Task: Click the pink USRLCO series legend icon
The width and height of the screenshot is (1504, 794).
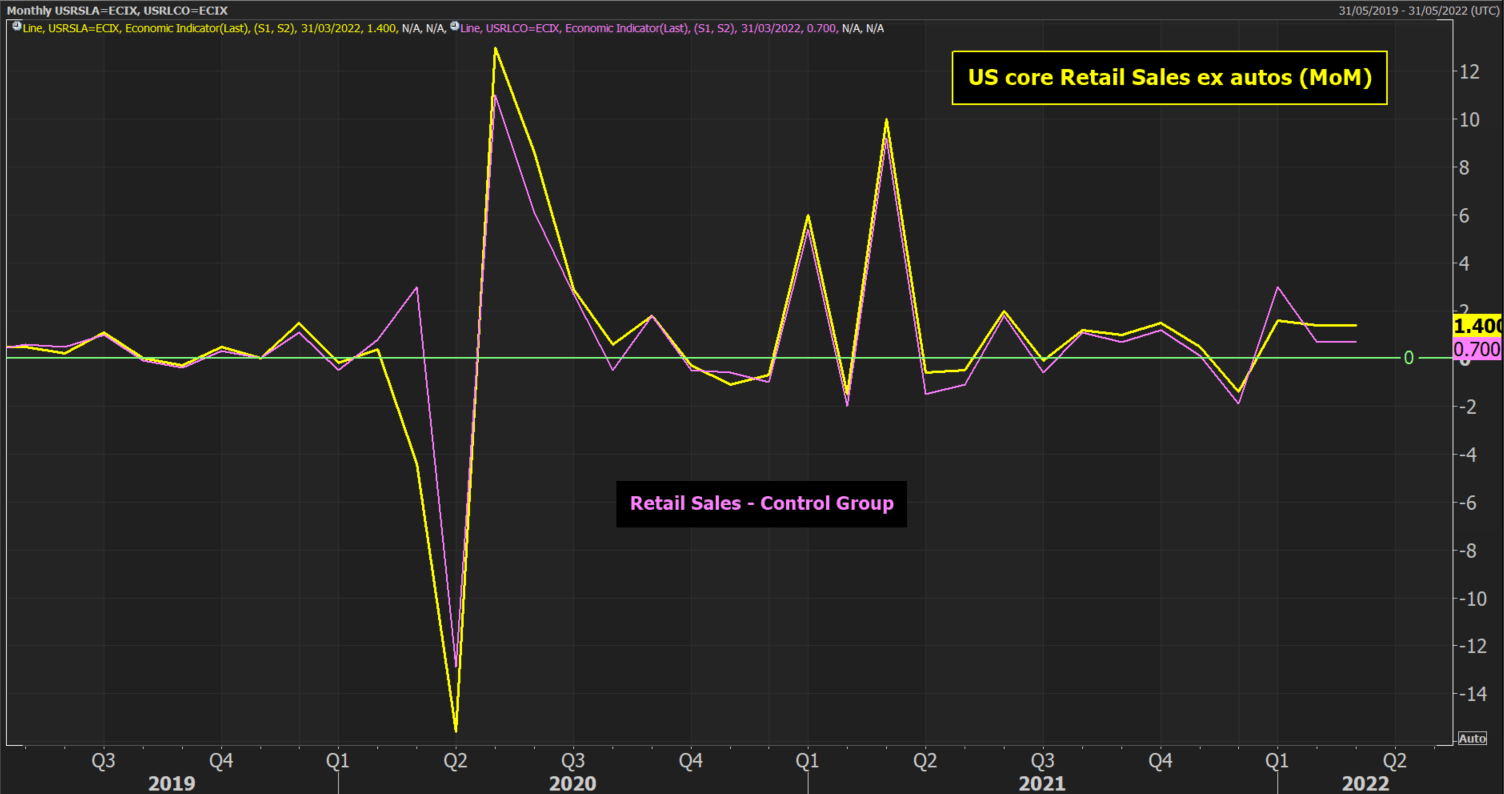Action: 455,28
